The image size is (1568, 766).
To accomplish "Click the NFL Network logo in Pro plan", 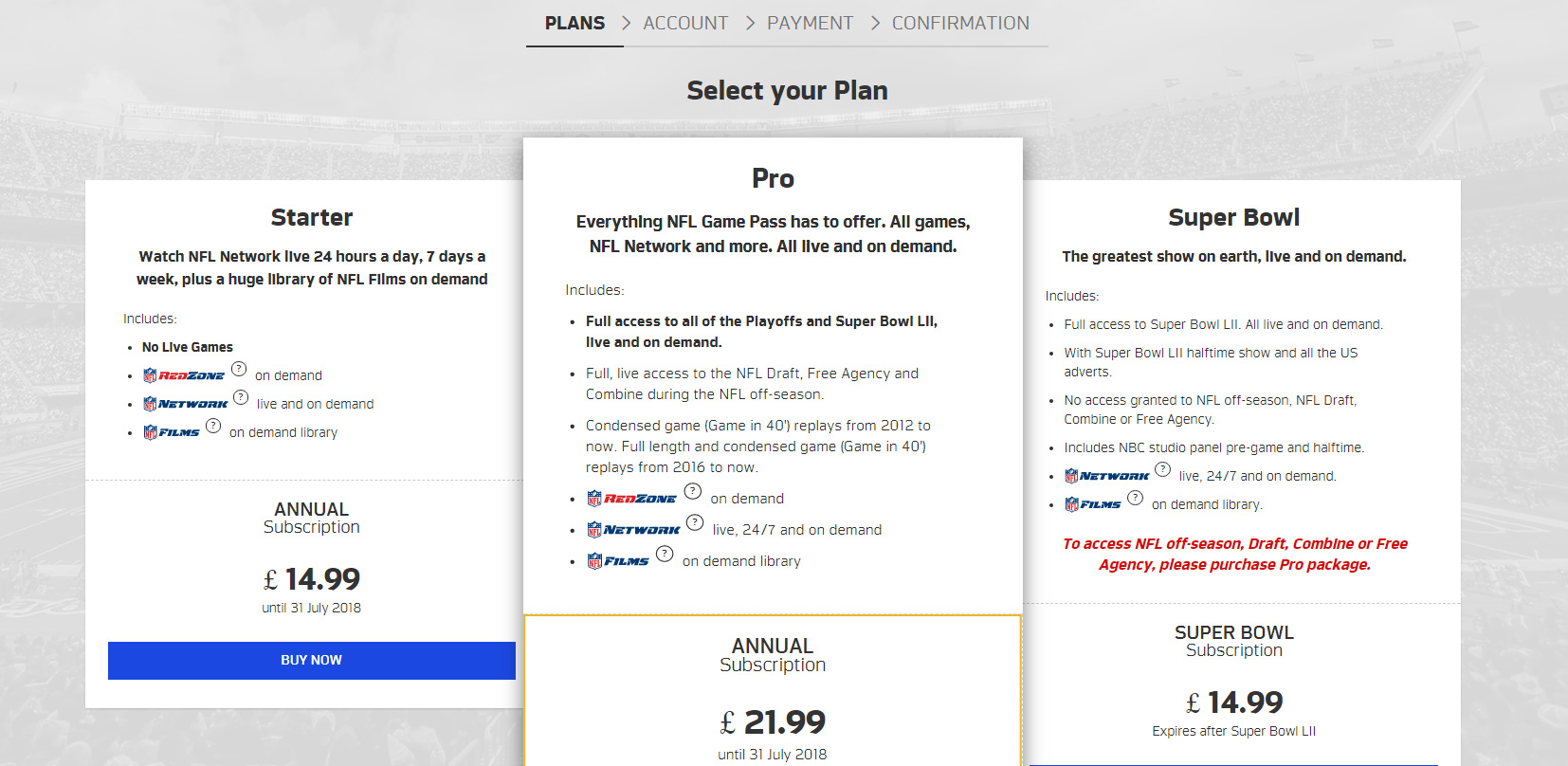I will point(633,530).
